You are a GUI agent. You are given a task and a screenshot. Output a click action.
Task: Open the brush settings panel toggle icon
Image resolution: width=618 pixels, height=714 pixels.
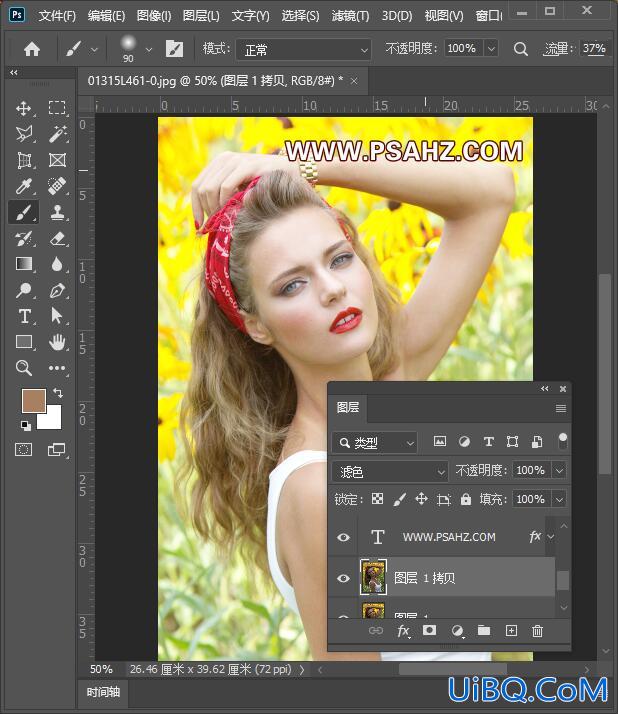174,49
